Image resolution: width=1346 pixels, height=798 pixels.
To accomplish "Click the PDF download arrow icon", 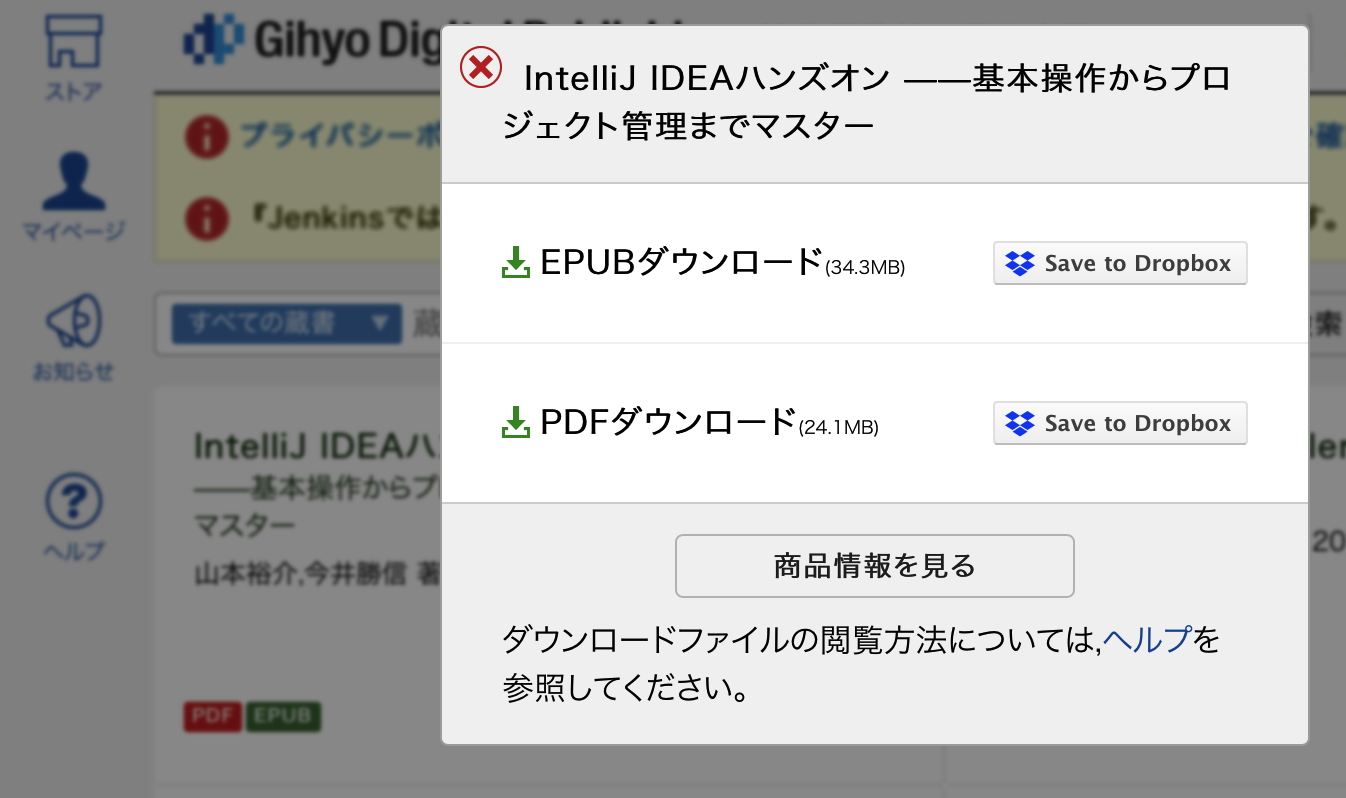I will tap(515, 423).
